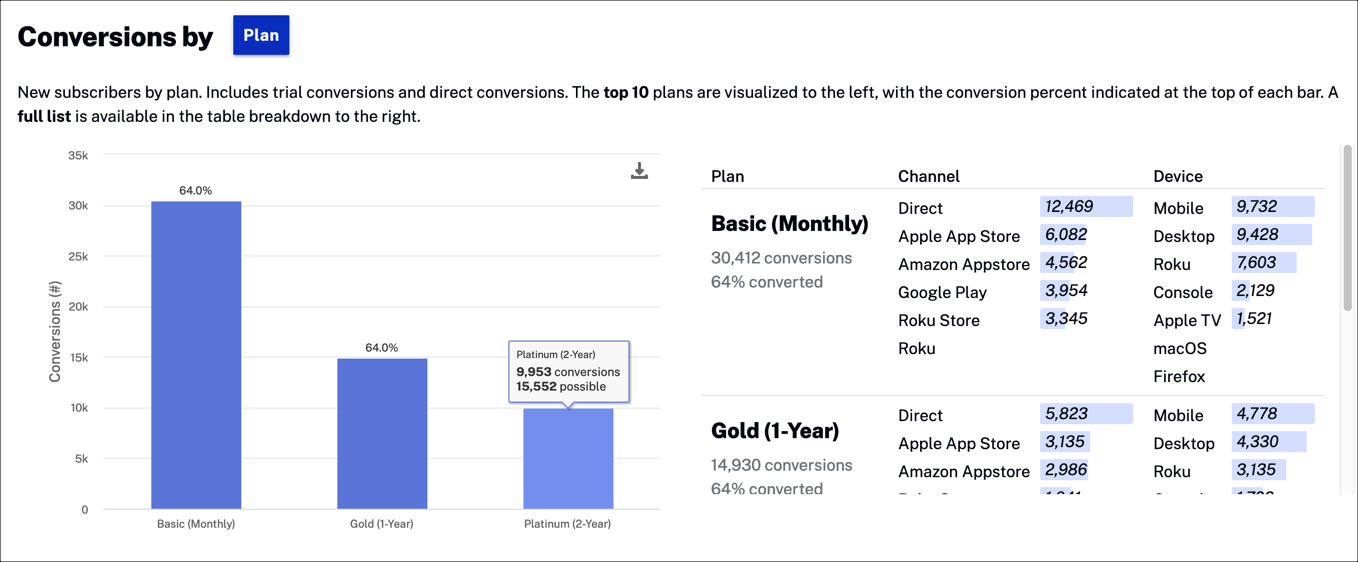Open the Plan selector button

[x=261, y=35]
